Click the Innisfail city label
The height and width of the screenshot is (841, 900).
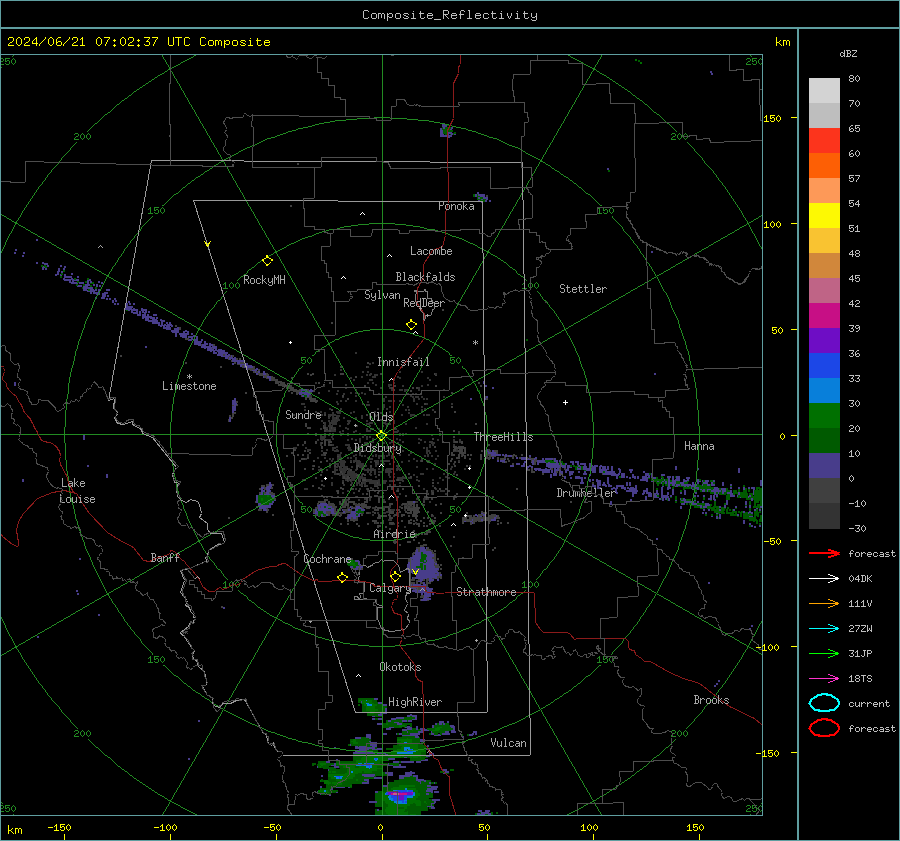pyautogui.click(x=403, y=362)
